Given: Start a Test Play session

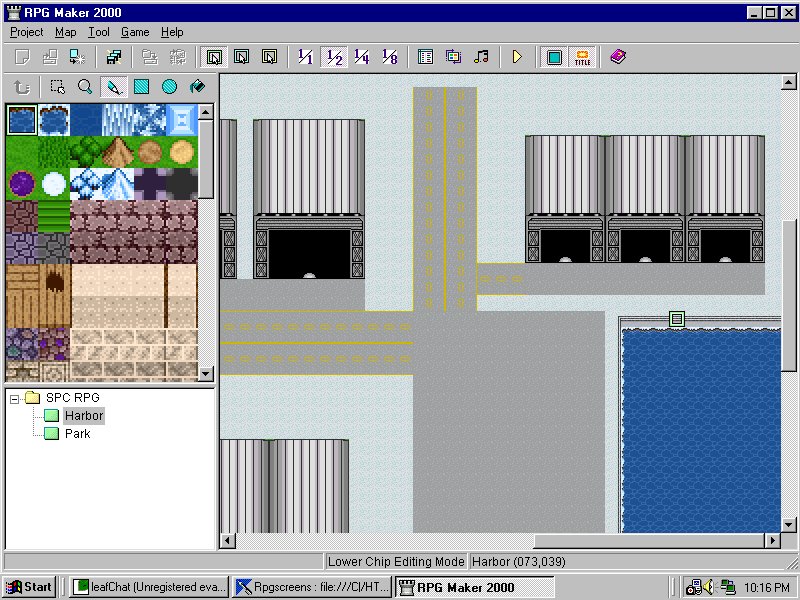Looking at the screenshot, I should click(x=517, y=57).
